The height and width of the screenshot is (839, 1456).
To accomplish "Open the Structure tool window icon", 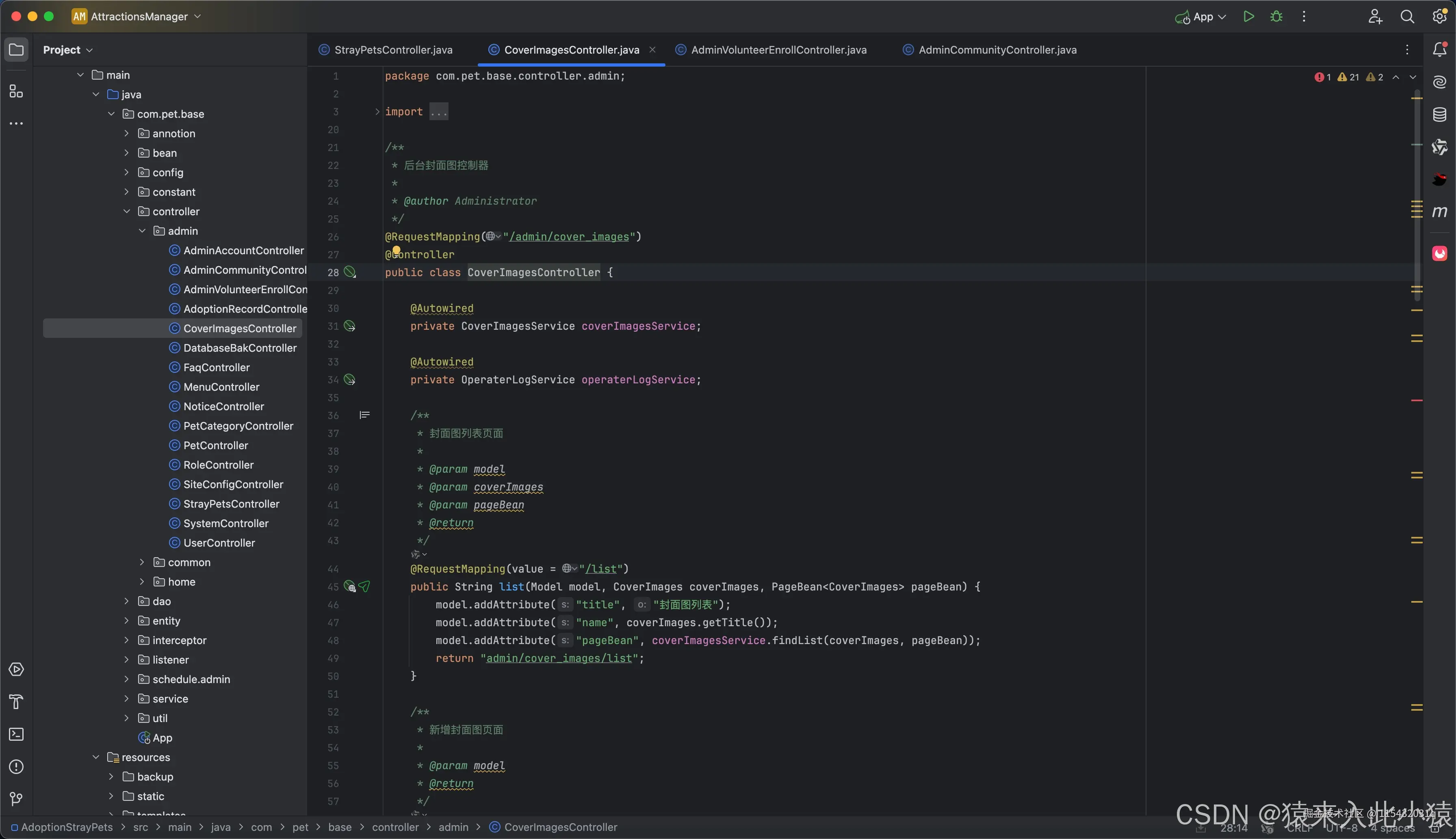I will click(x=16, y=92).
